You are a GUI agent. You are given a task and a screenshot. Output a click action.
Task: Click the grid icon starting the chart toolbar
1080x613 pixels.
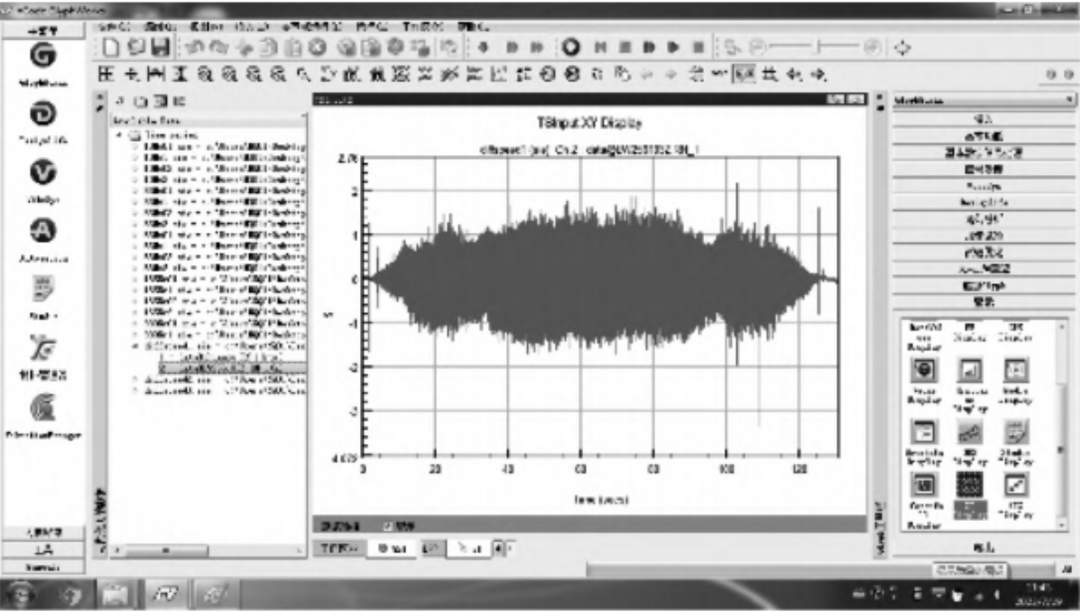(106, 74)
